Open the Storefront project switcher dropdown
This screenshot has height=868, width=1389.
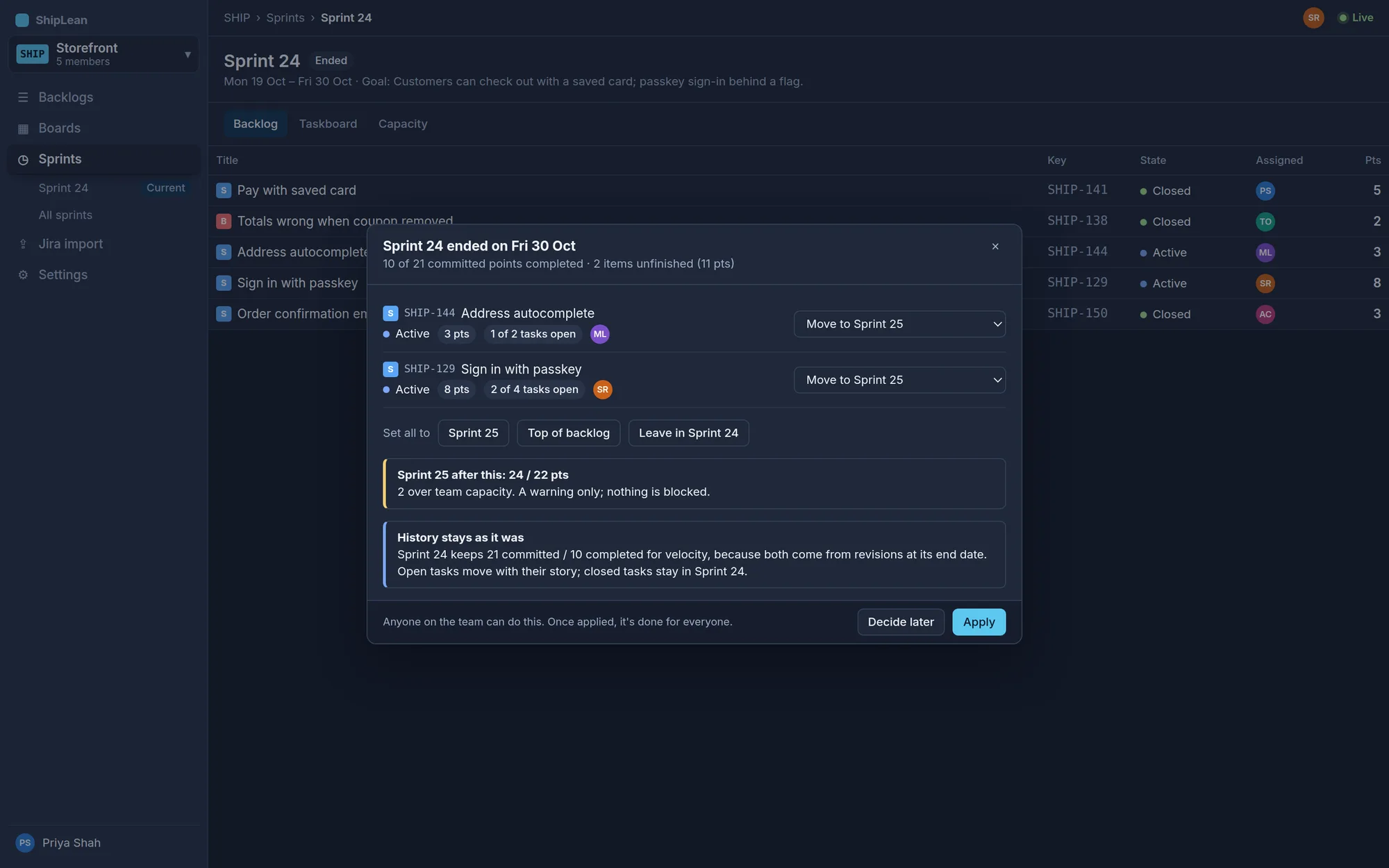[x=103, y=54]
